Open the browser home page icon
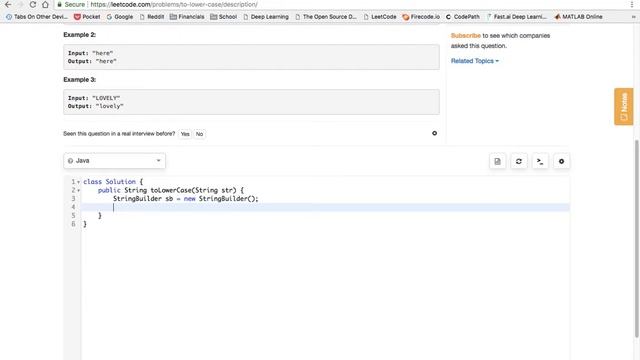This screenshot has height=360, width=640. 45,4
